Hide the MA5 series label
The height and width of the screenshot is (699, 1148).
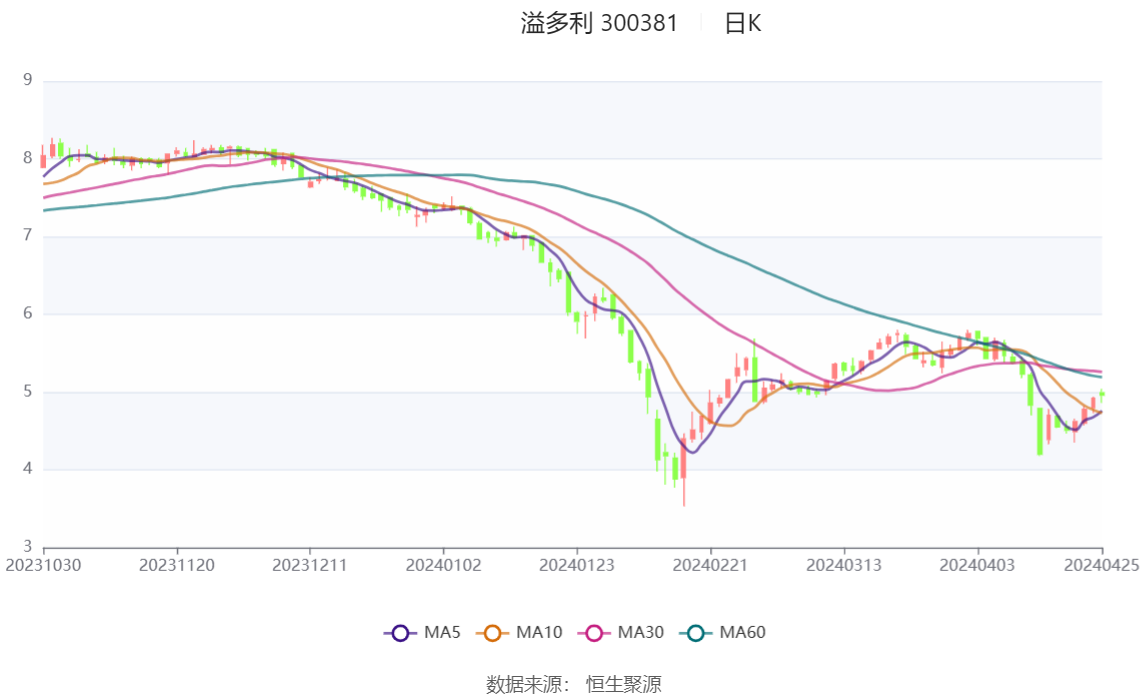point(442,633)
